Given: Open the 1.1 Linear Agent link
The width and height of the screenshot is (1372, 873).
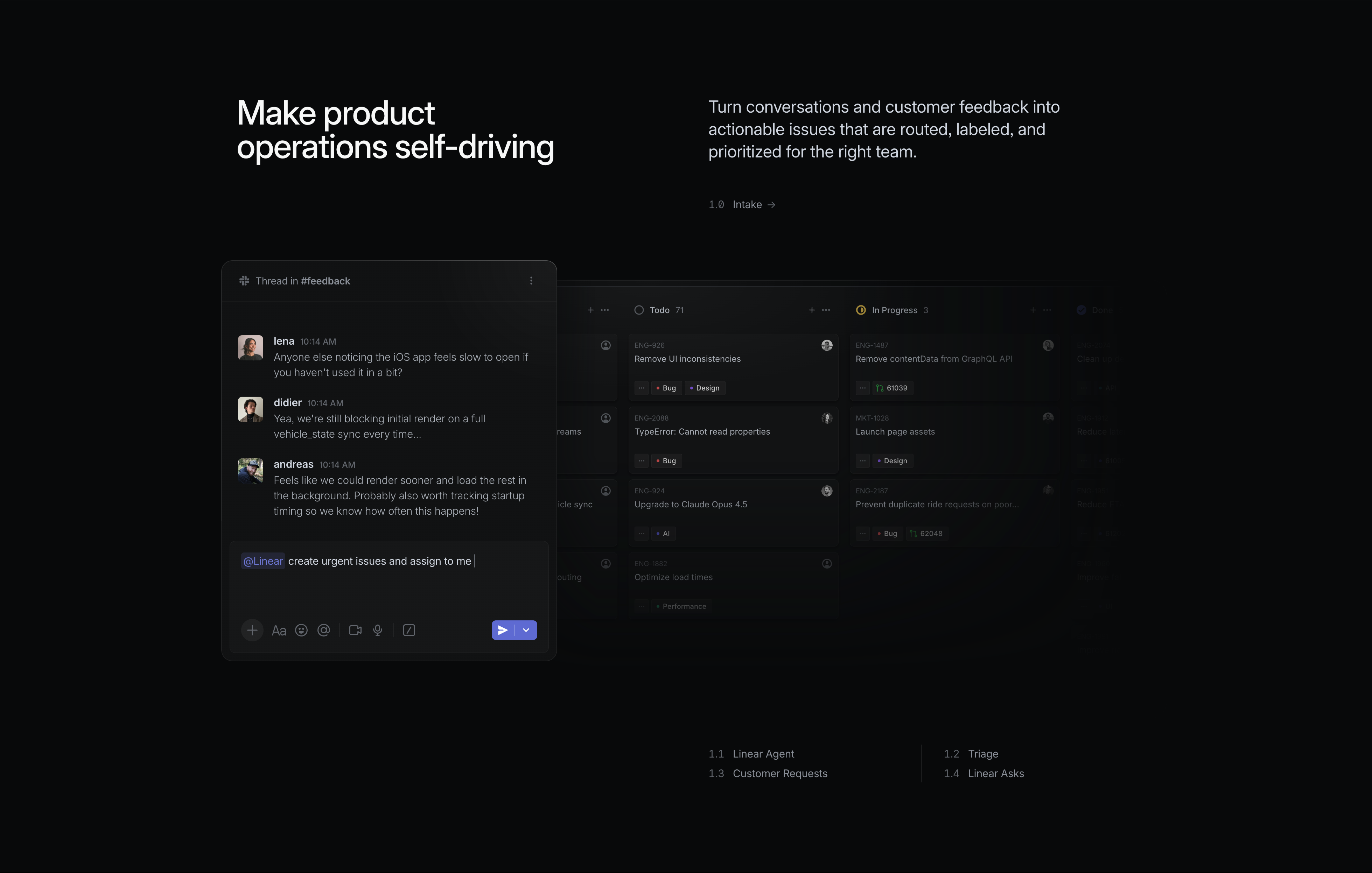Looking at the screenshot, I should point(751,753).
